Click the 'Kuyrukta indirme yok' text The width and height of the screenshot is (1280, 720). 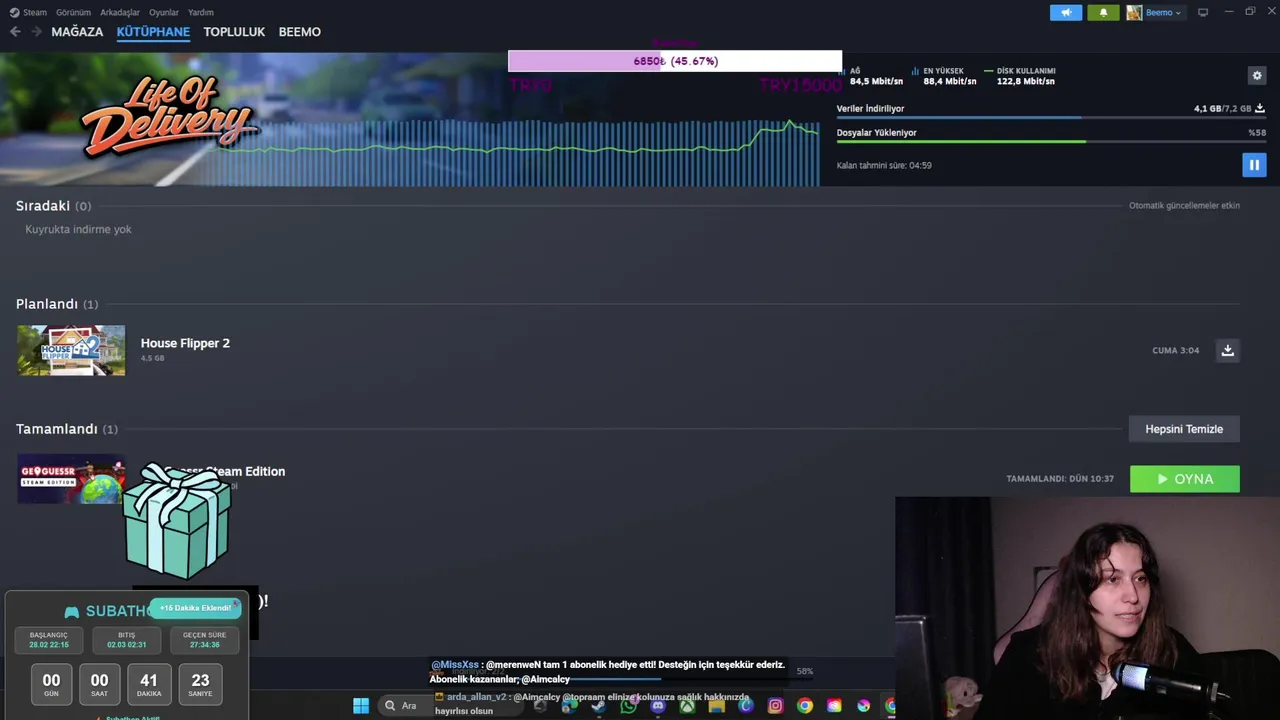pos(78,229)
